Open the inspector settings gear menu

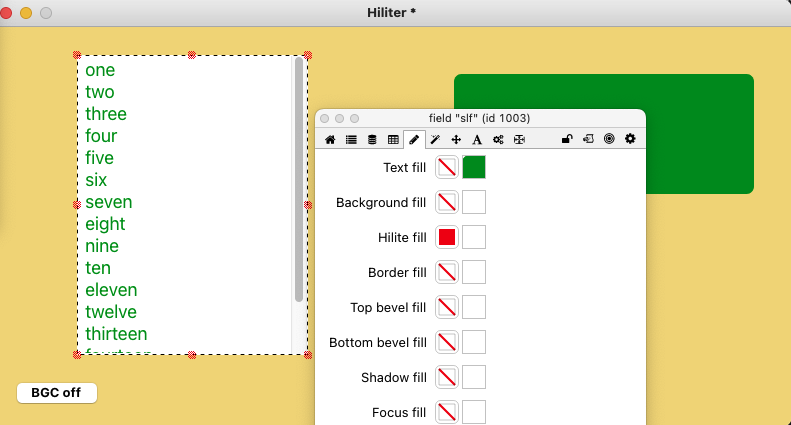[630, 140]
